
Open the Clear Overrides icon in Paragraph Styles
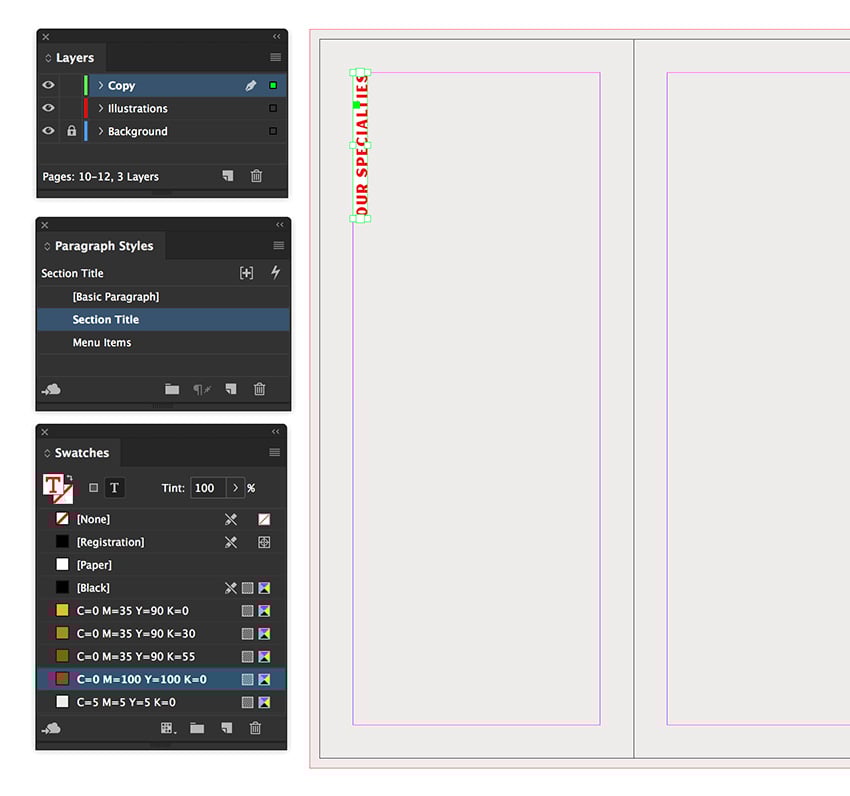click(201, 389)
